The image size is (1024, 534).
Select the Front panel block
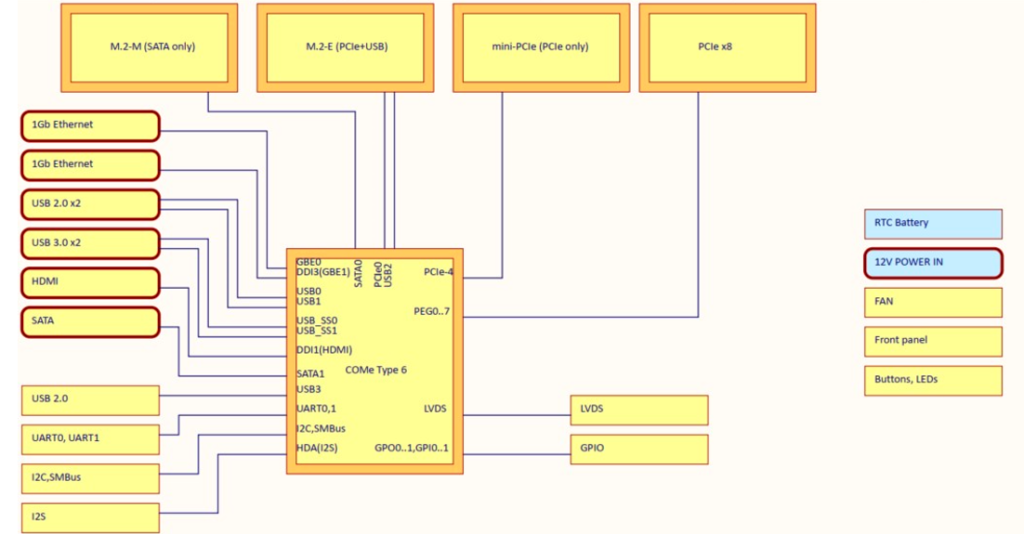(932, 341)
